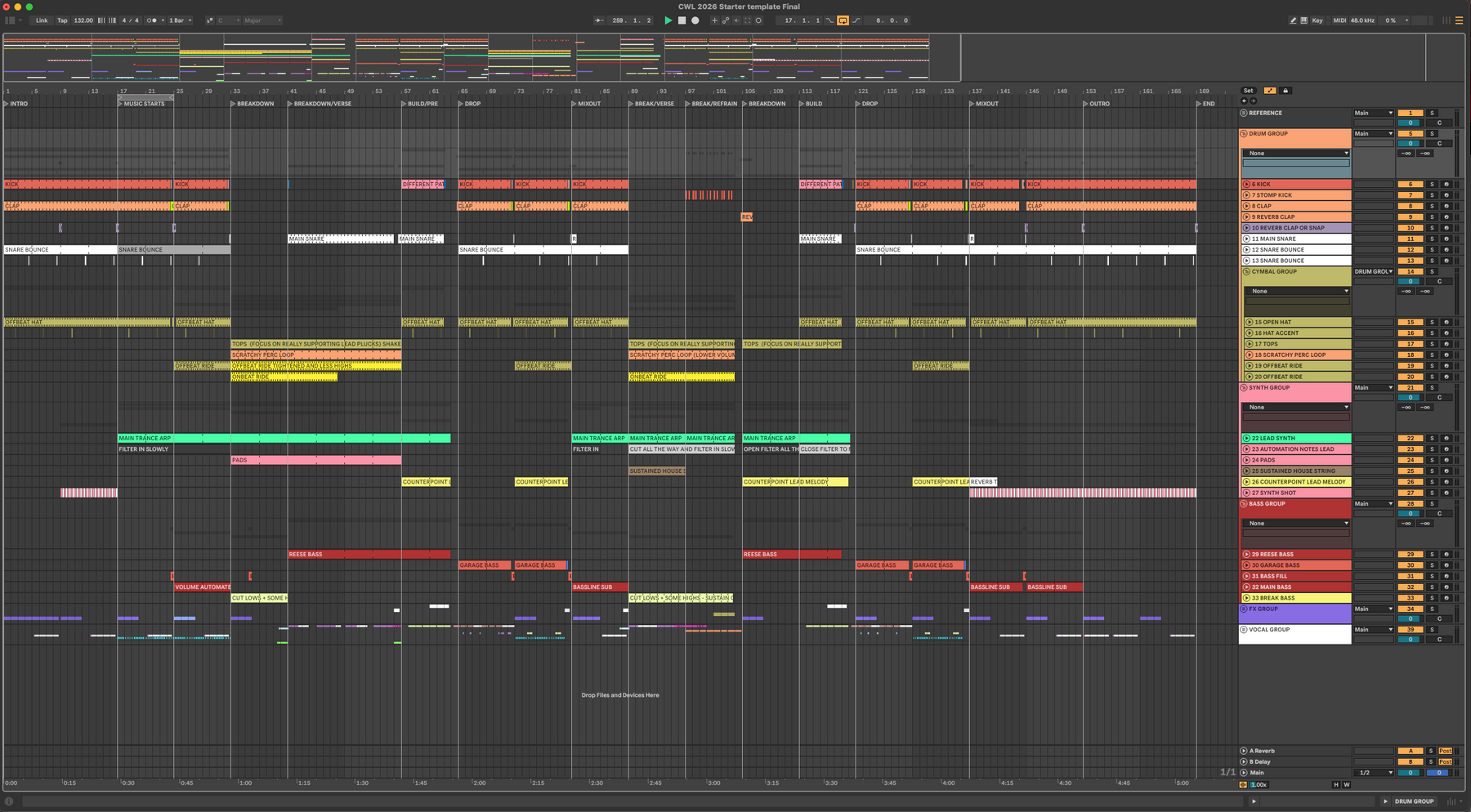1471x812 pixels.
Task: Click the Set locator button
Action: click(x=1248, y=91)
